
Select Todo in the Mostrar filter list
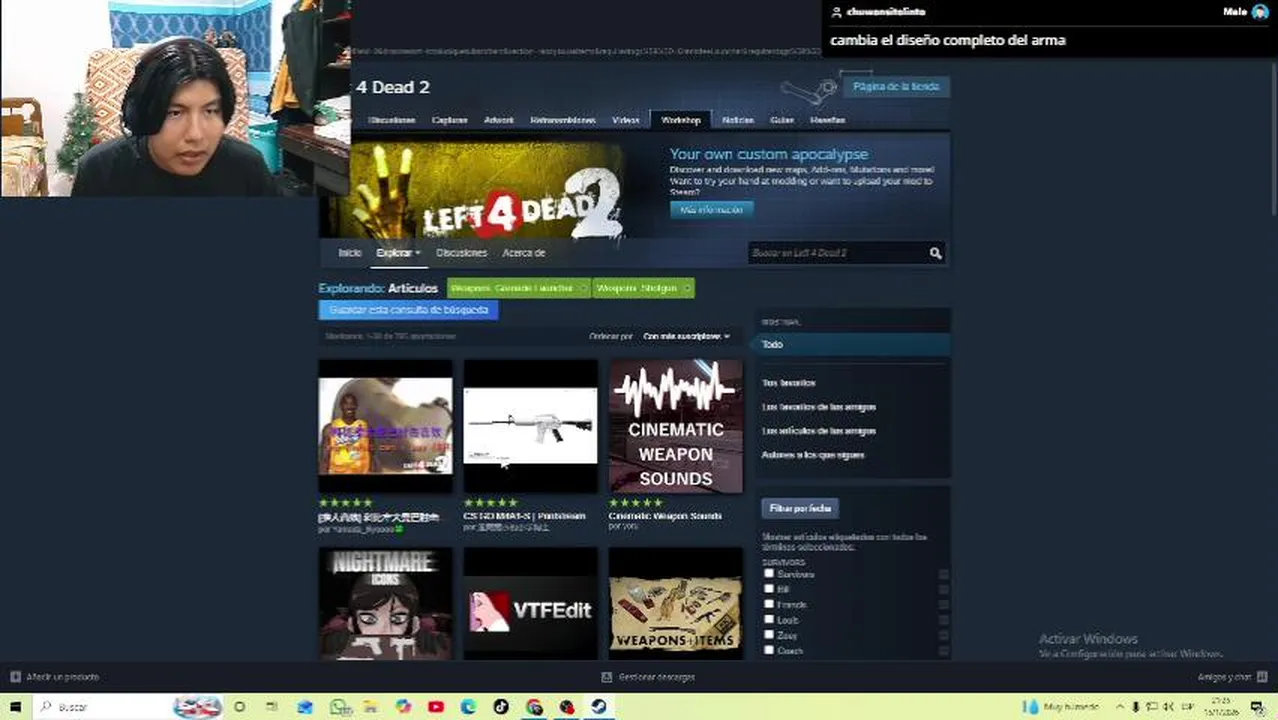[x=852, y=344]
